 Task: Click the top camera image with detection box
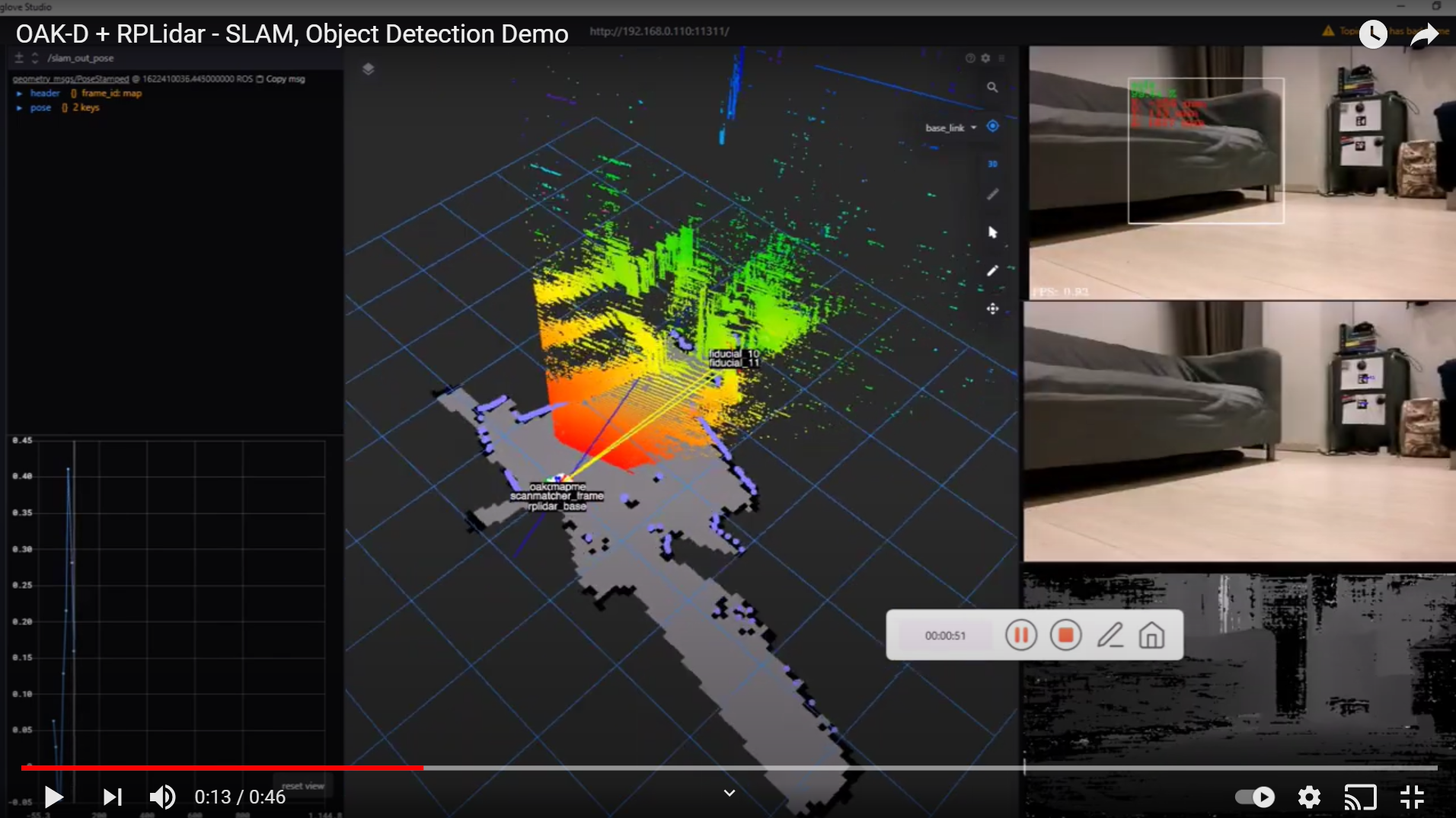pyautogui.click(x=1242, y=172)
